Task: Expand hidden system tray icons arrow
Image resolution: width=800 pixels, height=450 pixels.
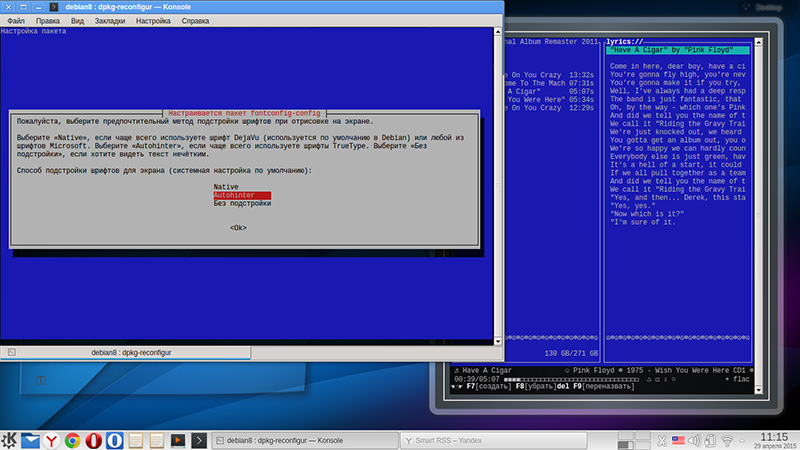Action: (x=742, y=441)
